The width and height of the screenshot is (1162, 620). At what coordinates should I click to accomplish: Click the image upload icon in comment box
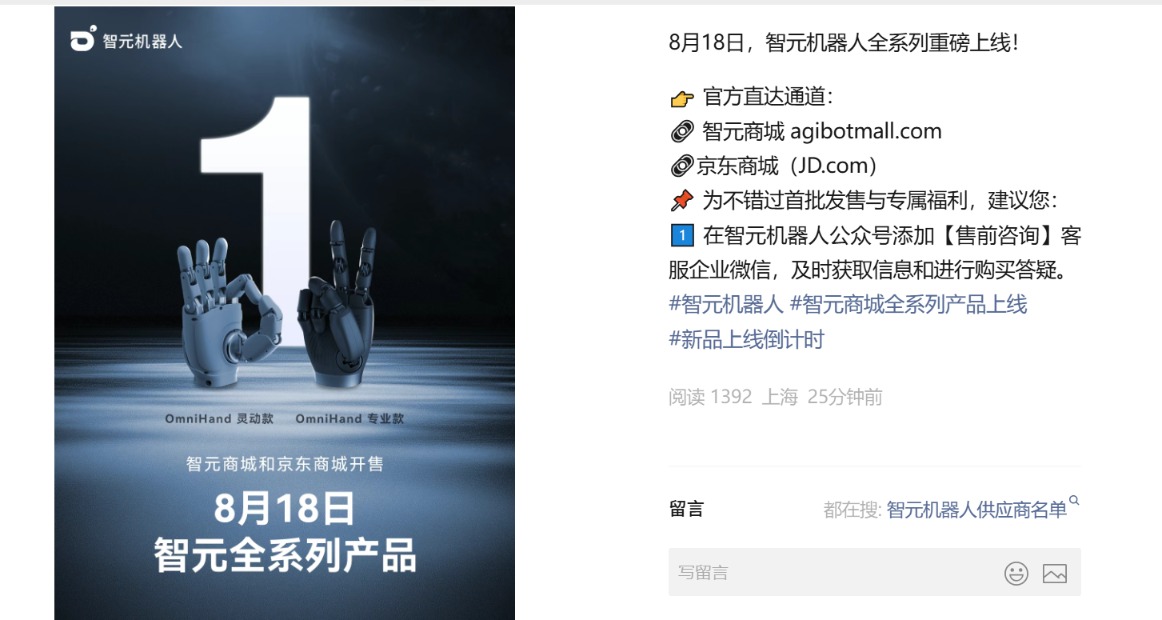1055,573
